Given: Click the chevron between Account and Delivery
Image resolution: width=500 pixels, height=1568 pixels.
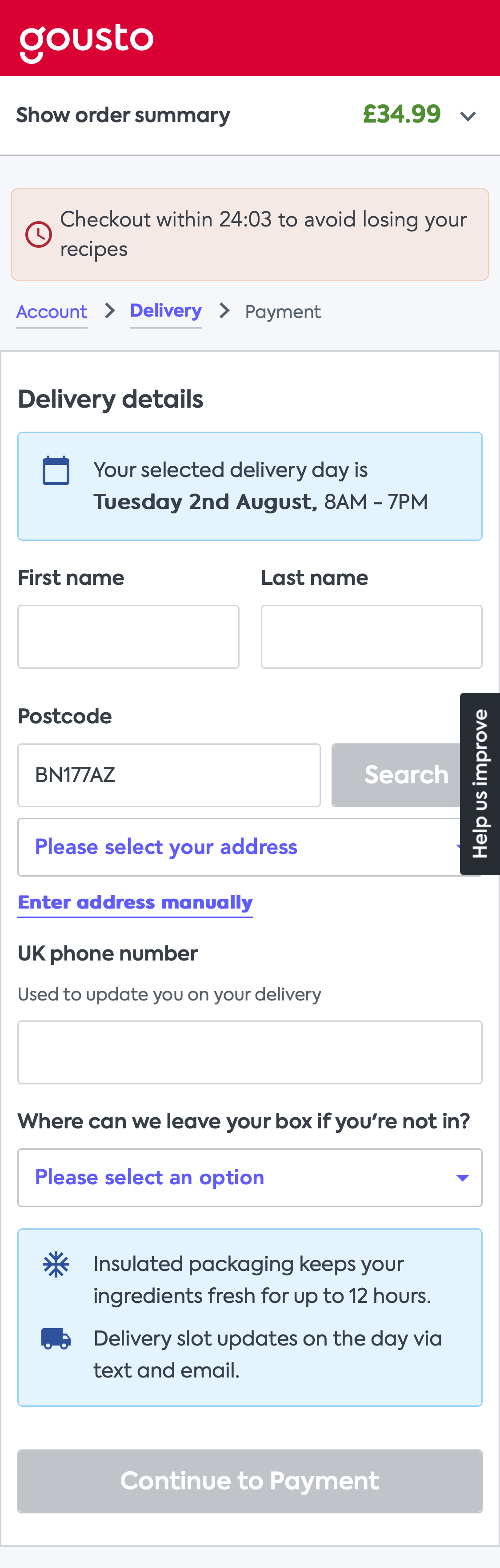Looking at the screenshot, I should tap(109, 310).
